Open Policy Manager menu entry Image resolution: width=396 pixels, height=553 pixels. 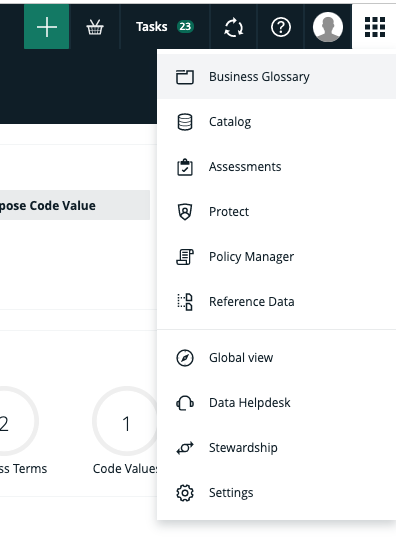pos(276,256)
